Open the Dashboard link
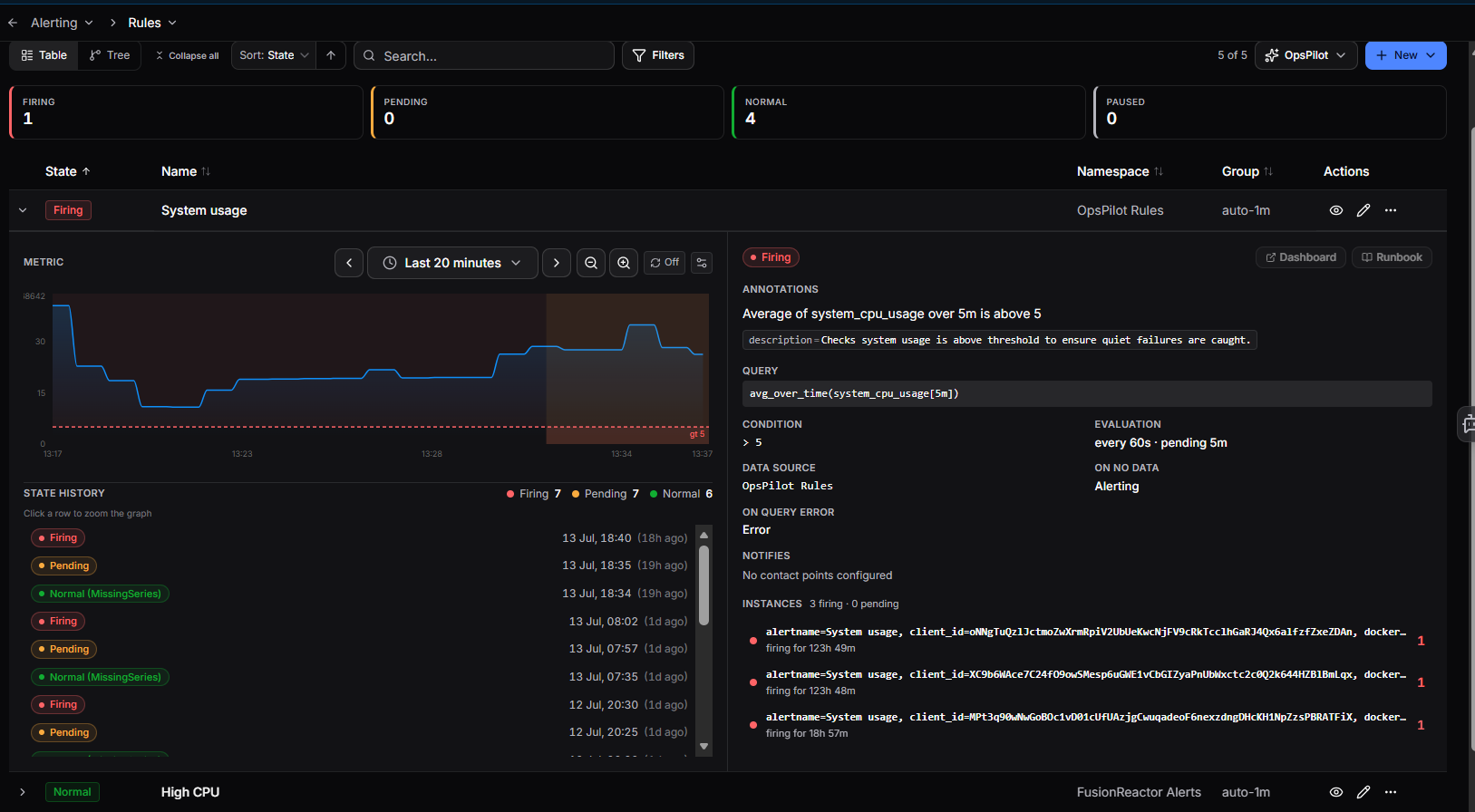Viewport: 1475px width, 812px height. tap(1301, 257)
